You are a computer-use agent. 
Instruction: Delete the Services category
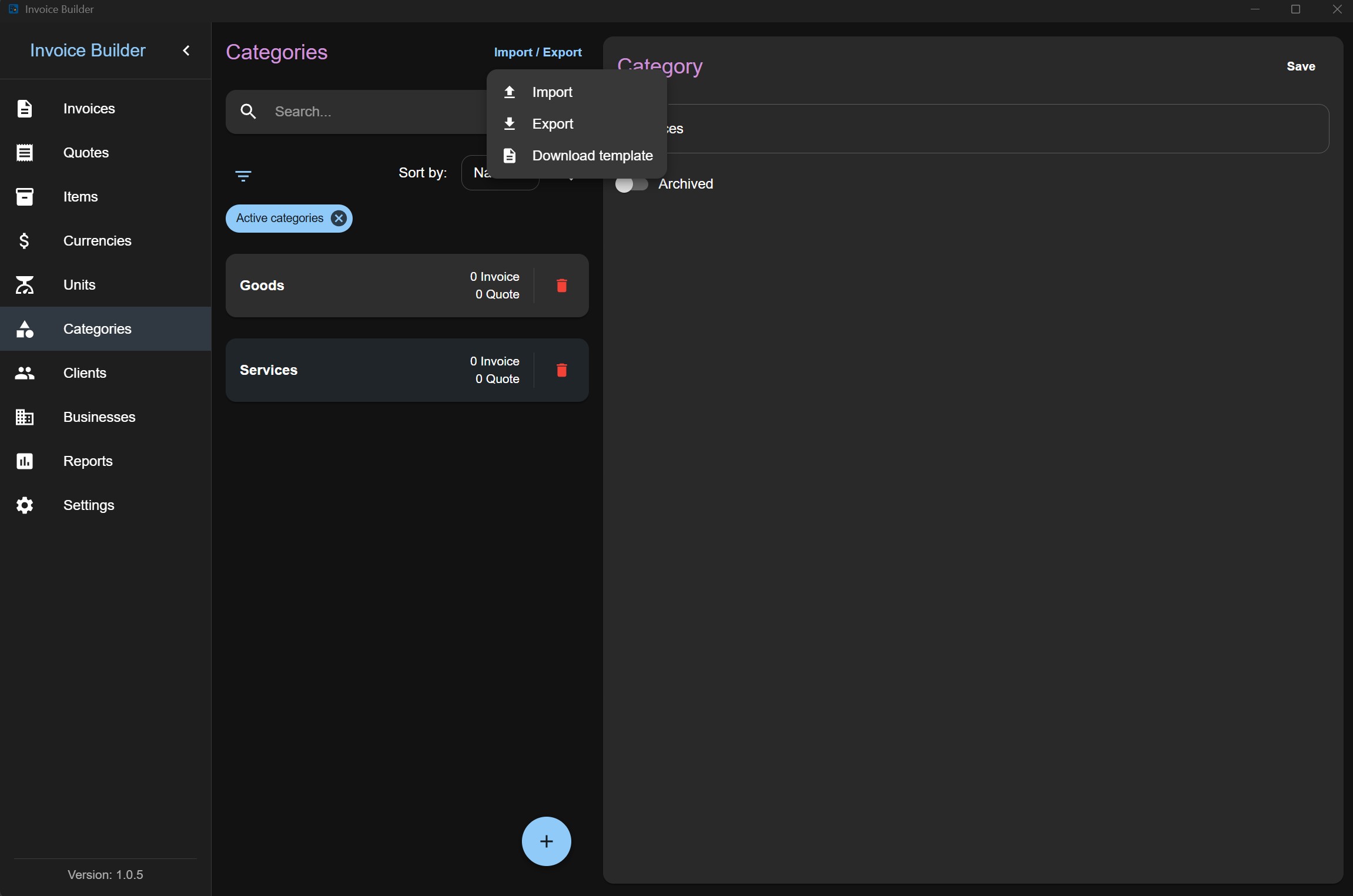[561, 370]
